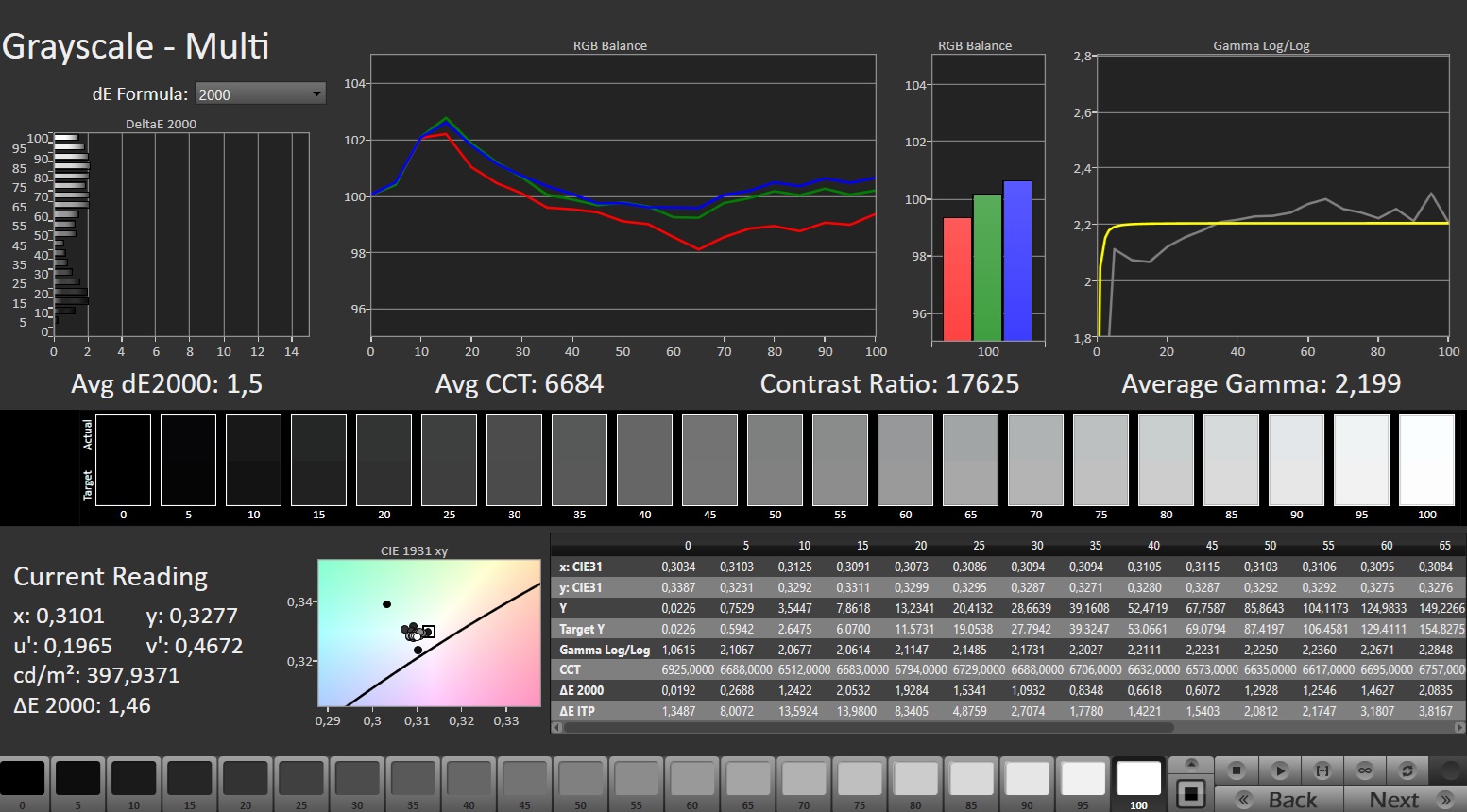1467x812 pixels.
Task: Click the CIE 1931 xy chromaticity chart
Action: (429, 633)
